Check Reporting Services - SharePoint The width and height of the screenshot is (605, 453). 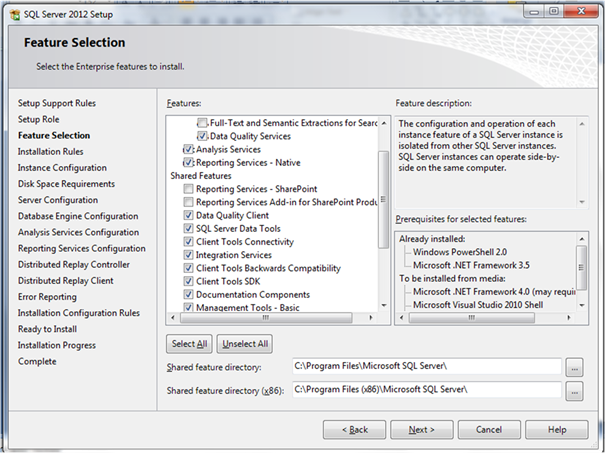[188, 189]
